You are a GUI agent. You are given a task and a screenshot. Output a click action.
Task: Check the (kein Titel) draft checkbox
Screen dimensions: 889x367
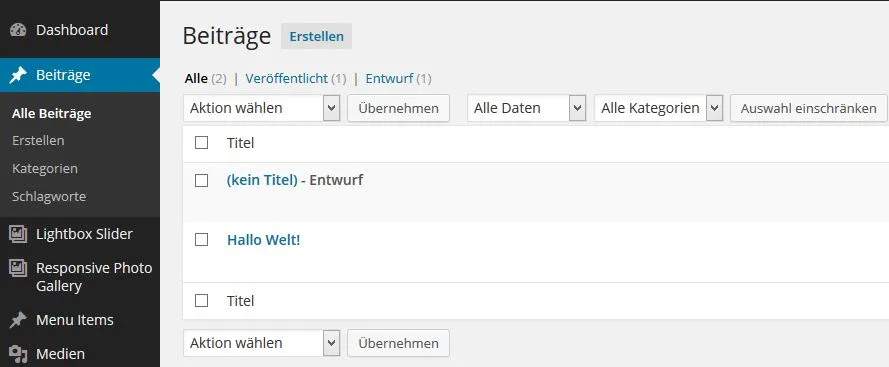click(201, 180)
